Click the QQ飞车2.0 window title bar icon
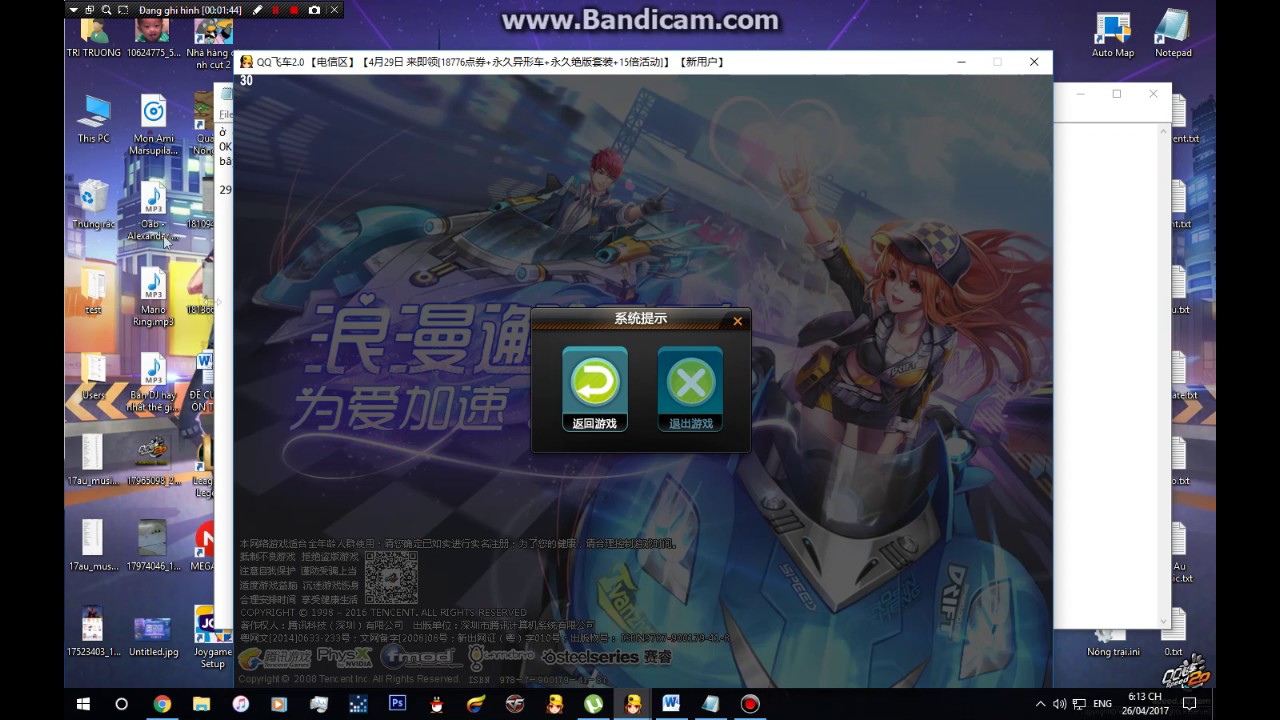The width and height of the screenshot is (1280, 720). click(246, 62)
